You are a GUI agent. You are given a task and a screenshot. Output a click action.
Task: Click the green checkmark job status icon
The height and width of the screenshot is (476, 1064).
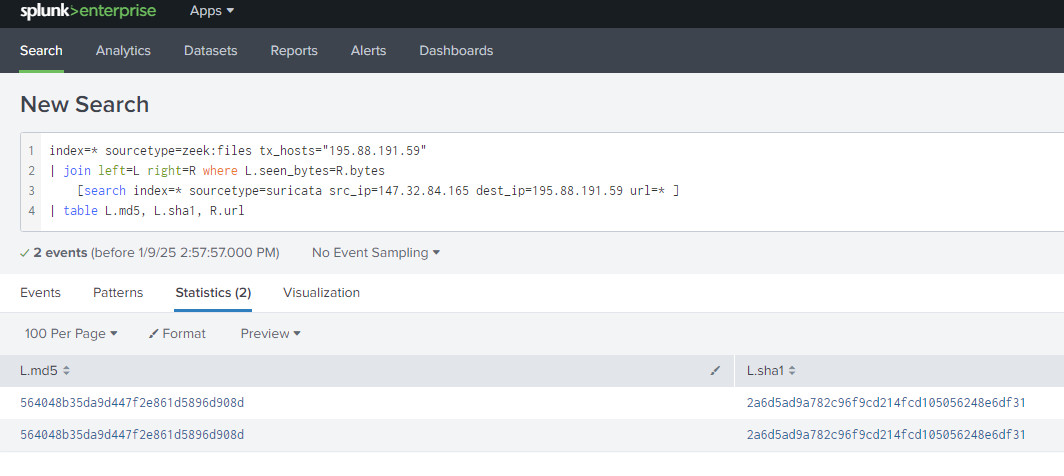(24, 253)
